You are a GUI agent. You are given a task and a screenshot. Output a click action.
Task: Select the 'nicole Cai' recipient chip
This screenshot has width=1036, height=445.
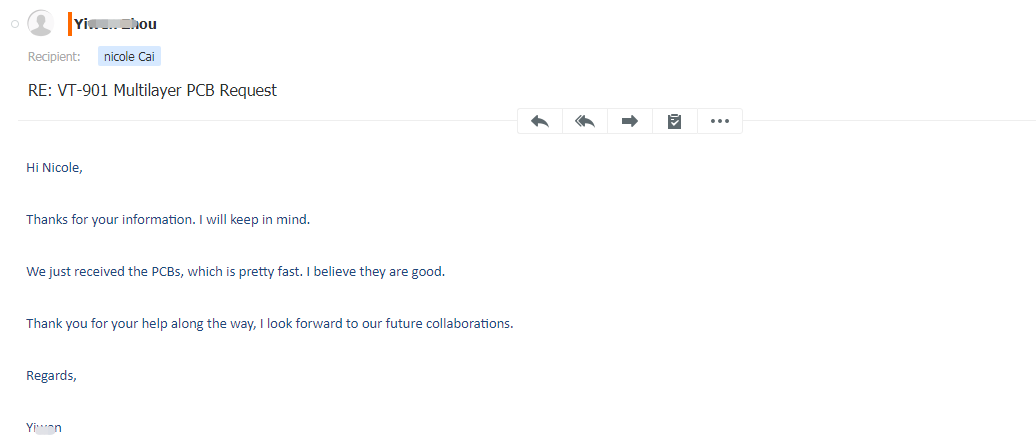(129, 57)
